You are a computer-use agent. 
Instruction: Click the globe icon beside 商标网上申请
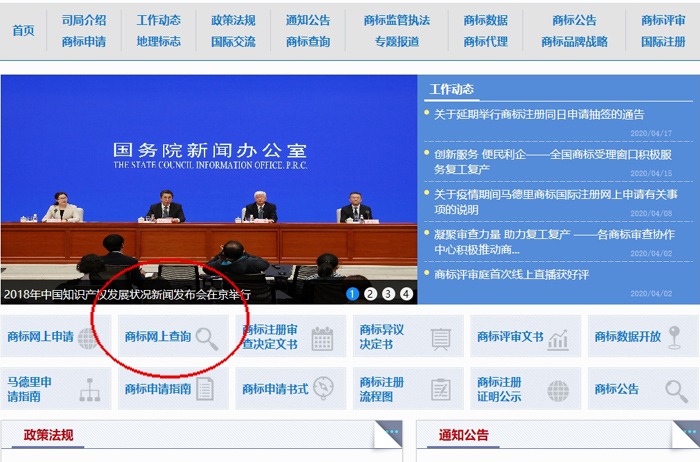[88, 338]
